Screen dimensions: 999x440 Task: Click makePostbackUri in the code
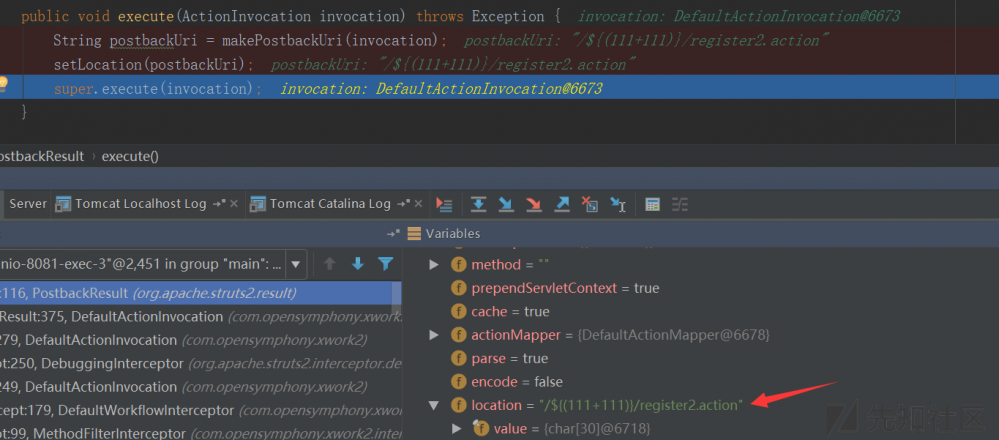click(284, 41)
